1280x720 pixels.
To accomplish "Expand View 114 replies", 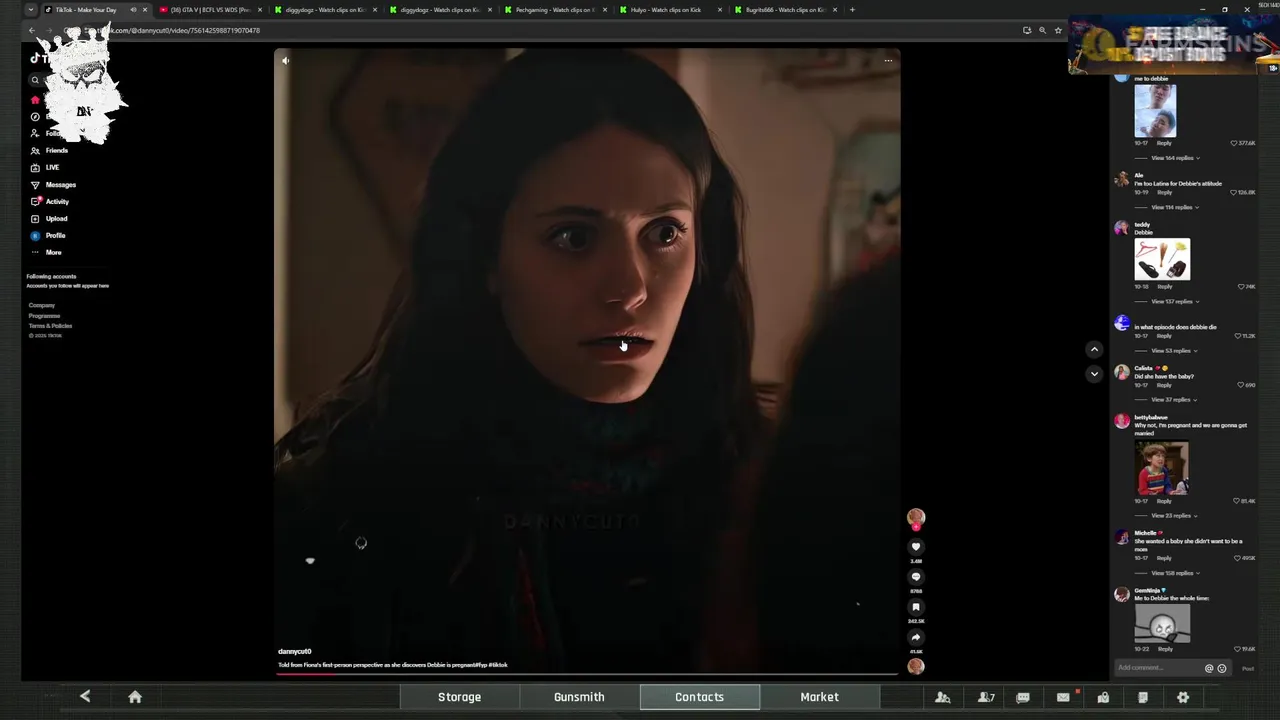I will tap(1175, 207).
